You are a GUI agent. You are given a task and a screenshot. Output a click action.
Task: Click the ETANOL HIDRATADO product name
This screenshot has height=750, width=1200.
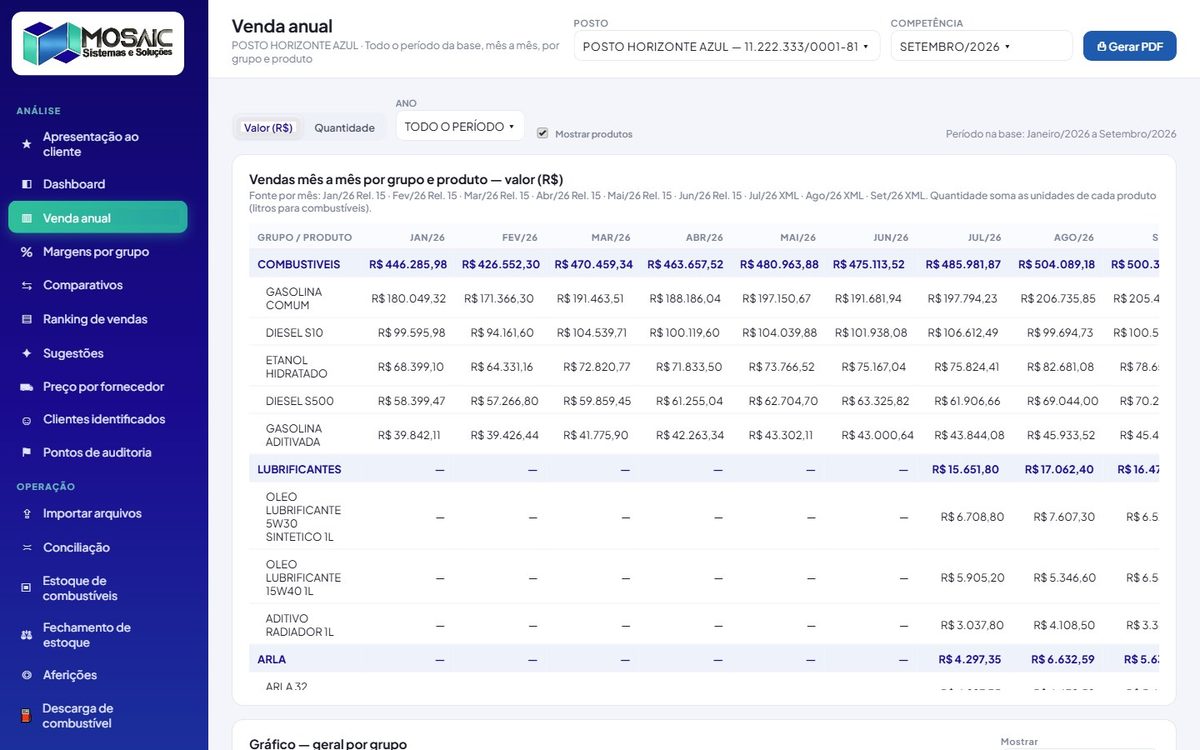coord(296,367)
